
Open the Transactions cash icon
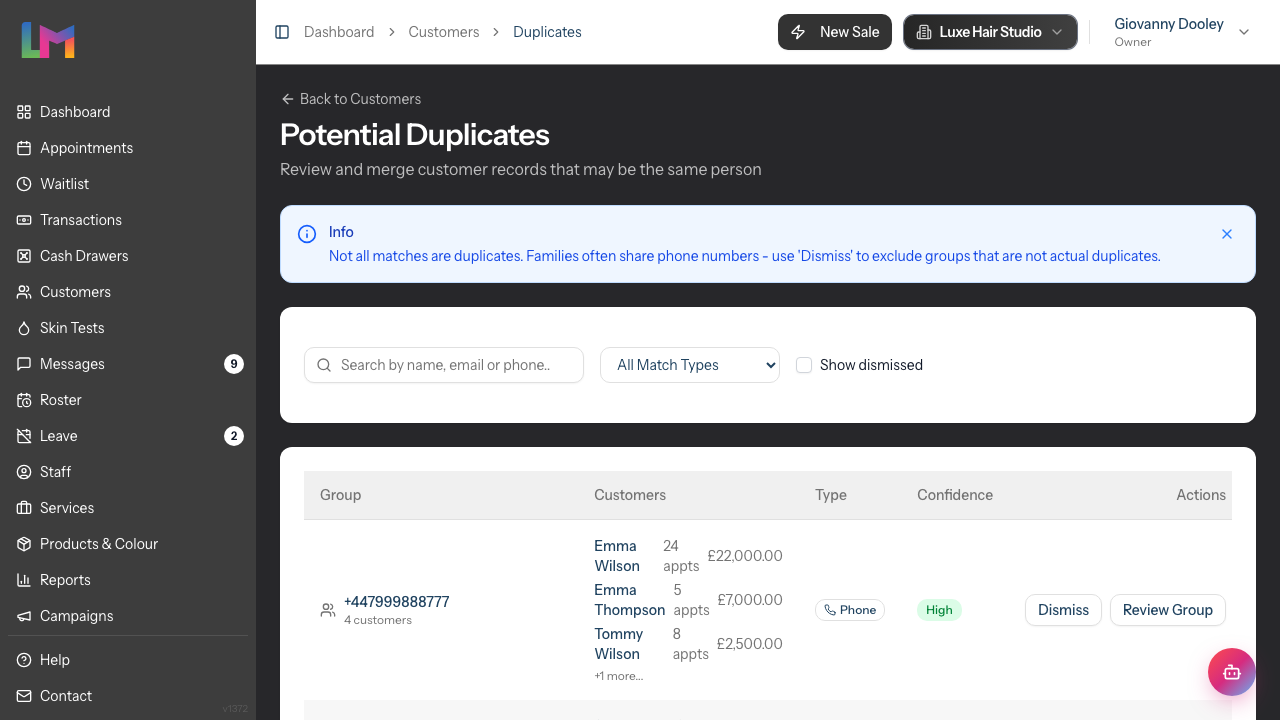24,220
